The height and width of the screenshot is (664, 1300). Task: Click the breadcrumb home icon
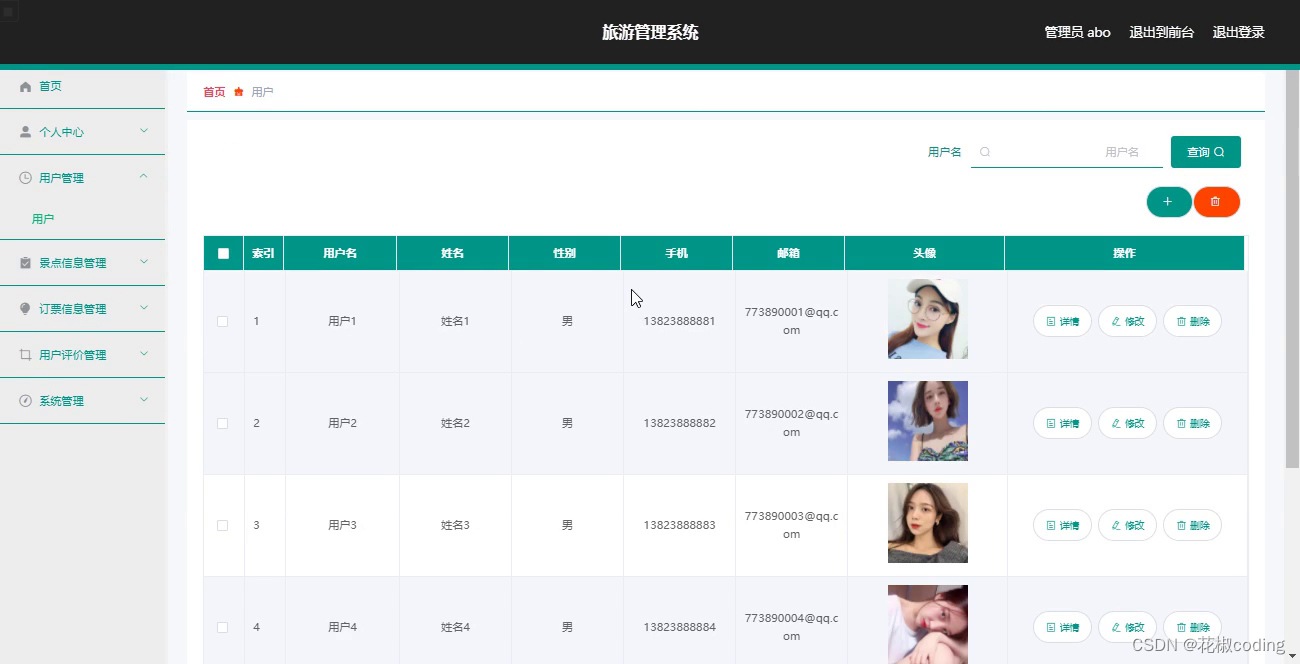(239, 92)
